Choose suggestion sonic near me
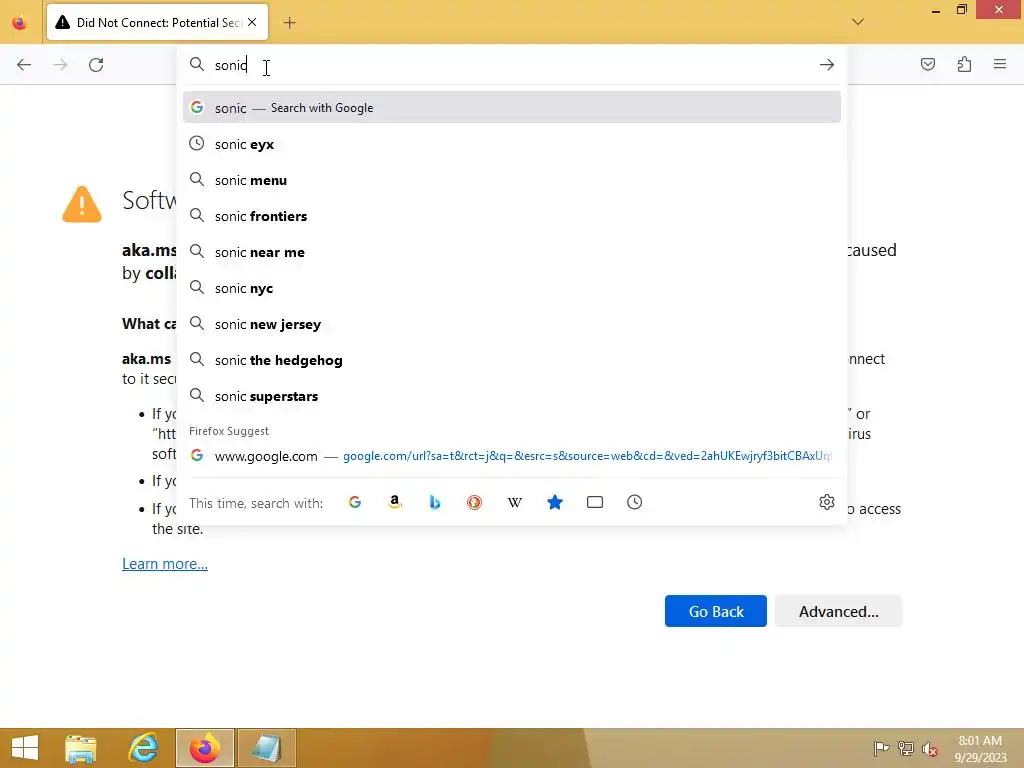The height and width of the screenshot is (768, 1024). [512, 252]
